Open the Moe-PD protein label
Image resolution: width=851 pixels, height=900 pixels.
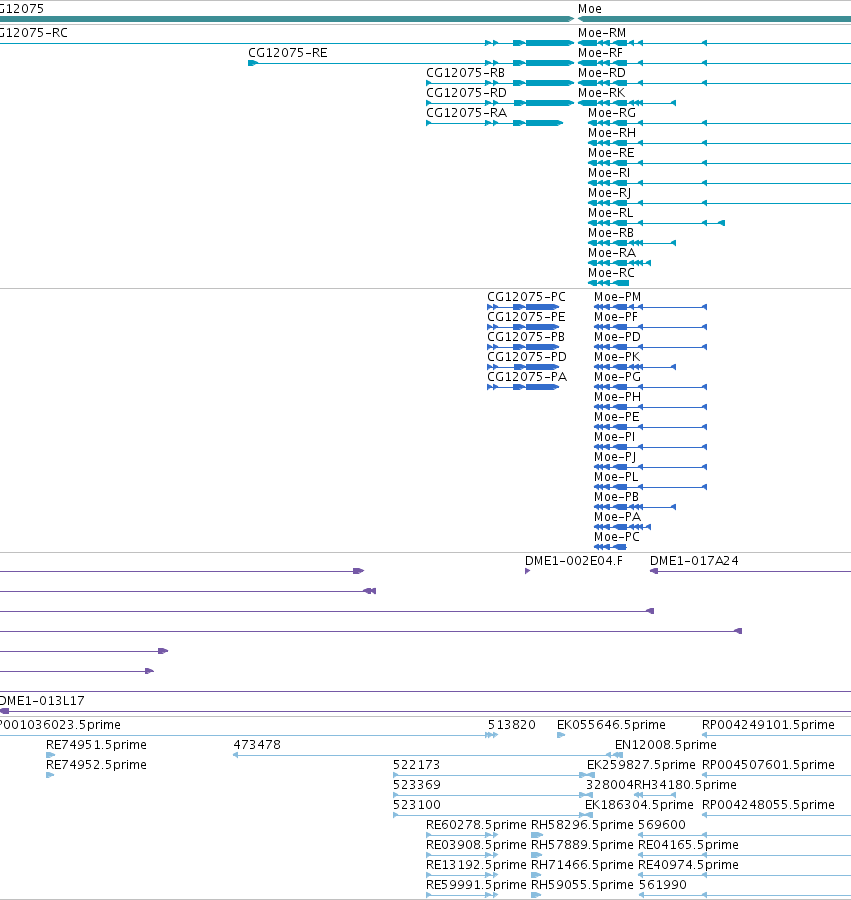point(617,338)
